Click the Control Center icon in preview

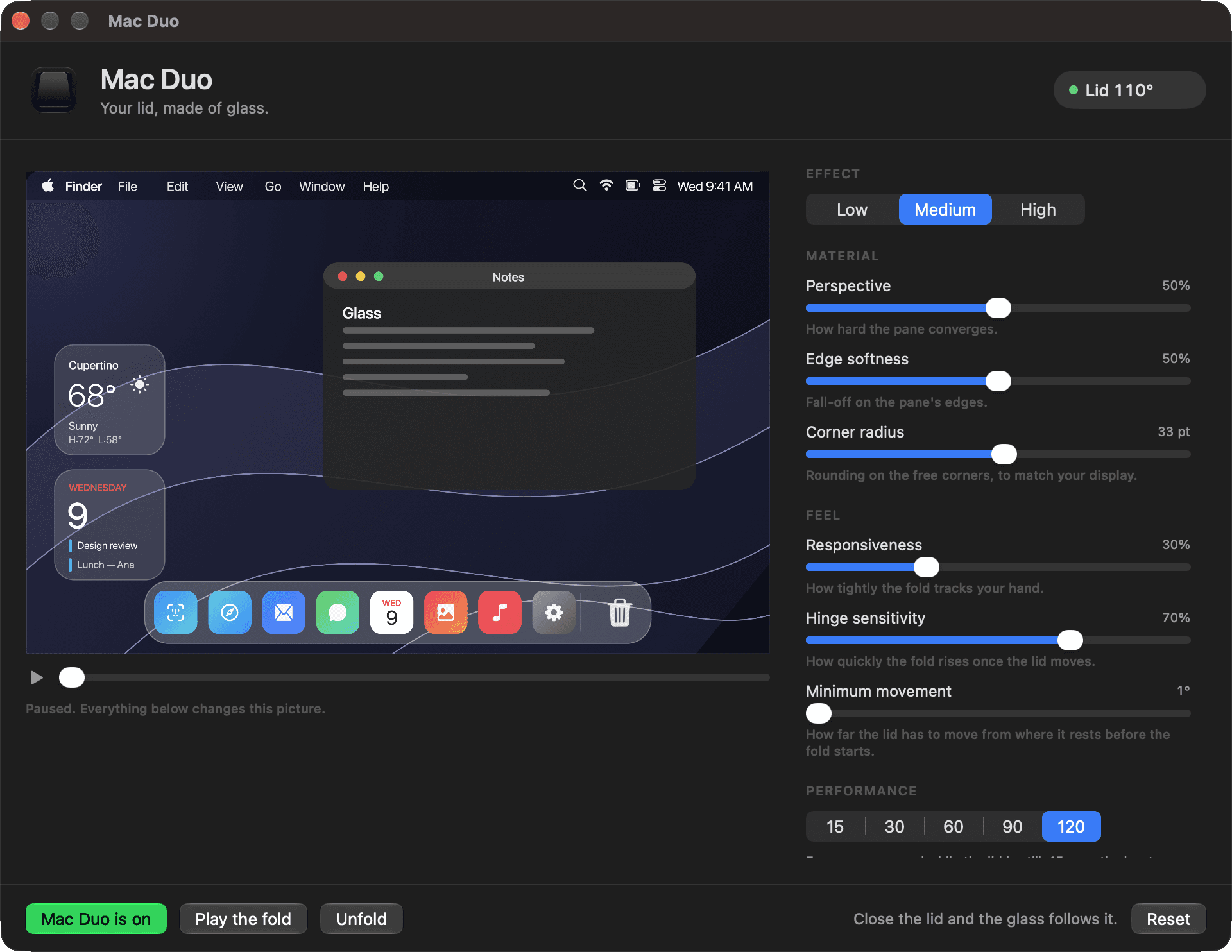click(x=659, y=185)
